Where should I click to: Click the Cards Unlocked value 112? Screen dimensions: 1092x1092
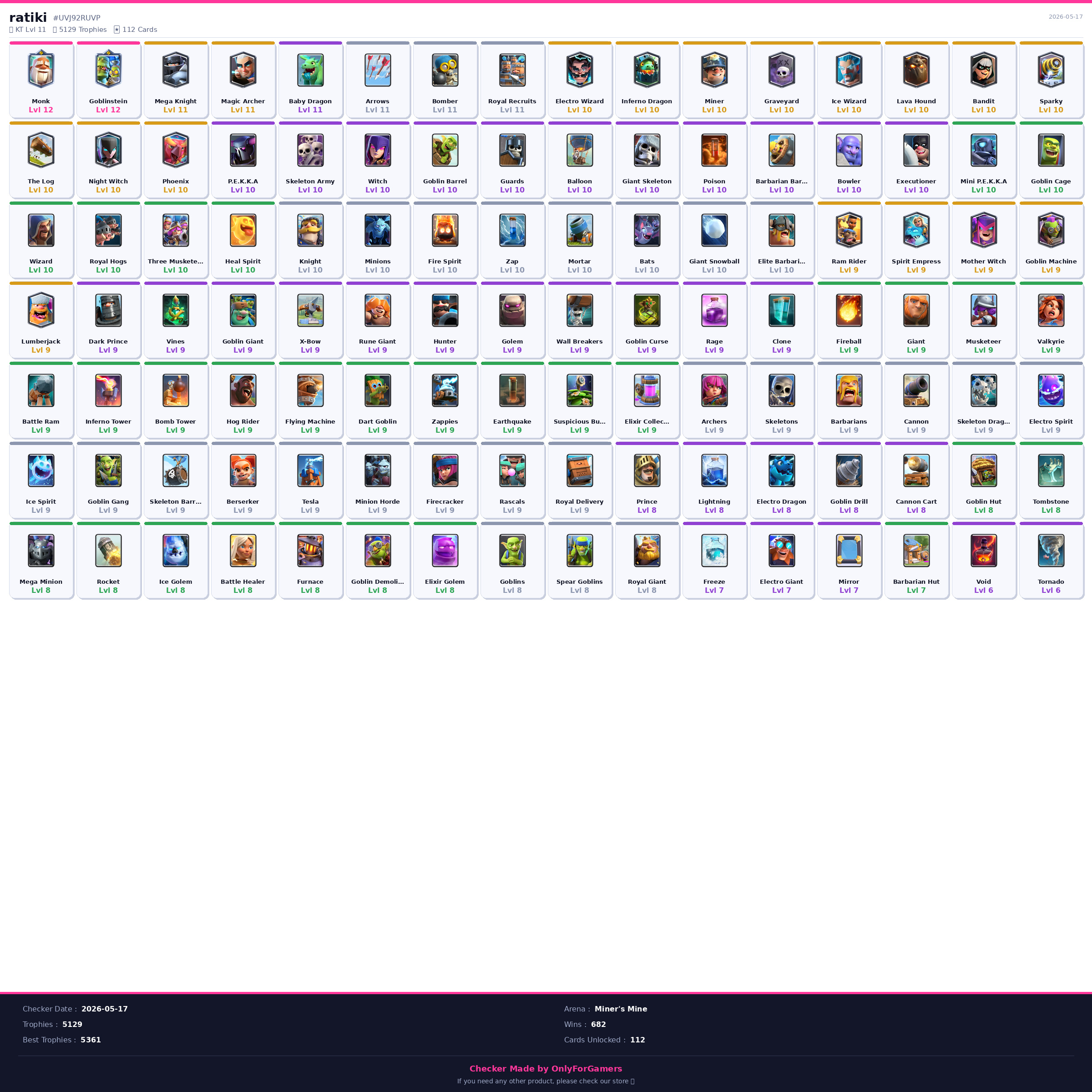[637, 1040]
